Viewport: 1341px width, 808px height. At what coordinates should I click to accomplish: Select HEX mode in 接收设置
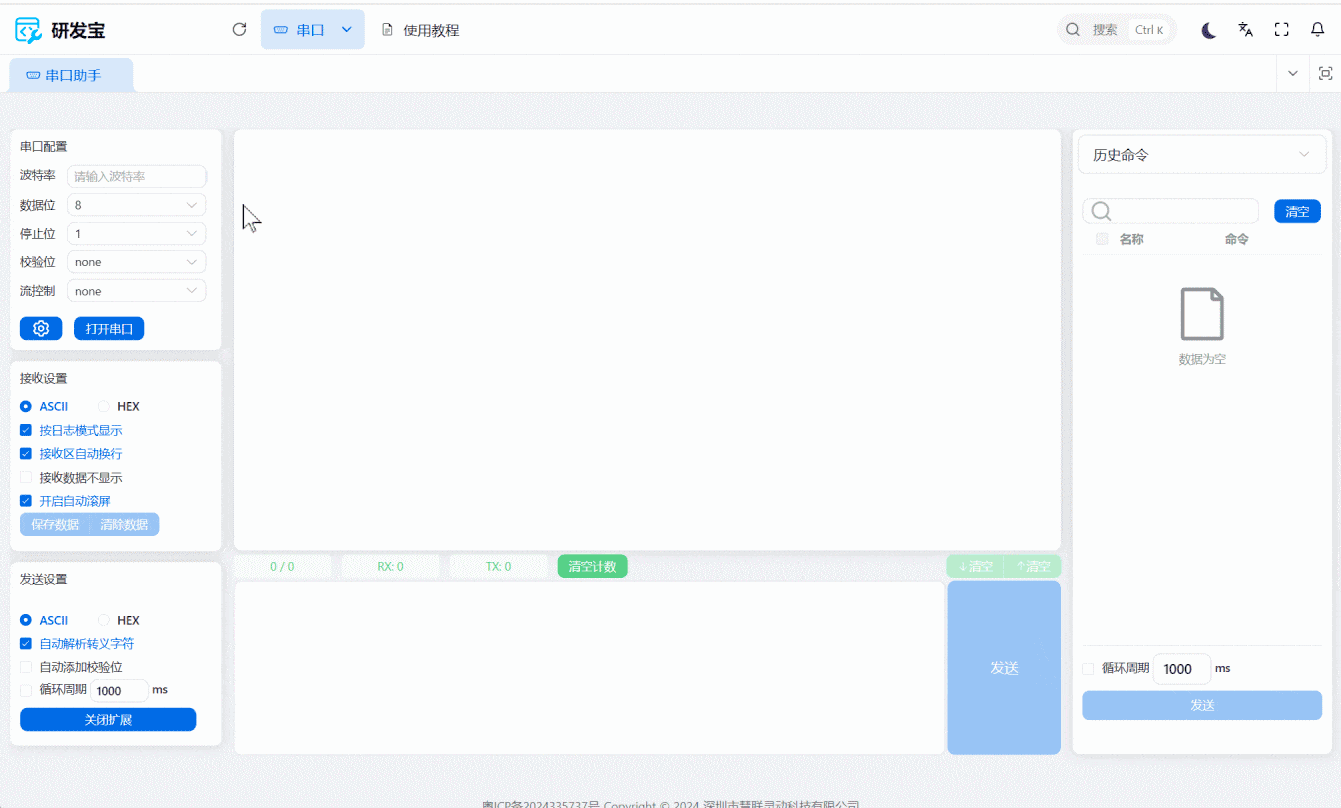coord(104,406)
